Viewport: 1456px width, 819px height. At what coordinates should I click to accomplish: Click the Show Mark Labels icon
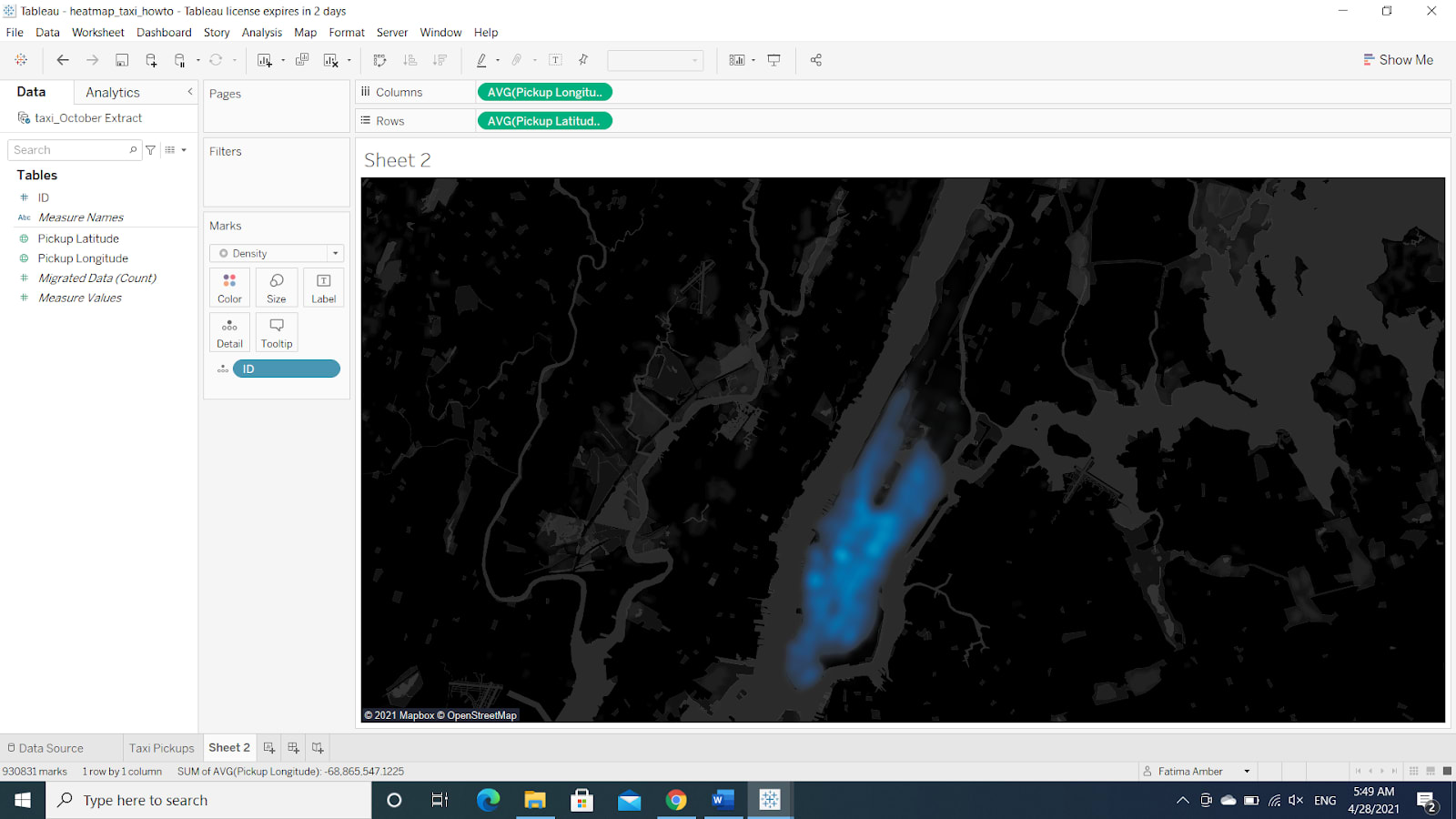(555, 60)
